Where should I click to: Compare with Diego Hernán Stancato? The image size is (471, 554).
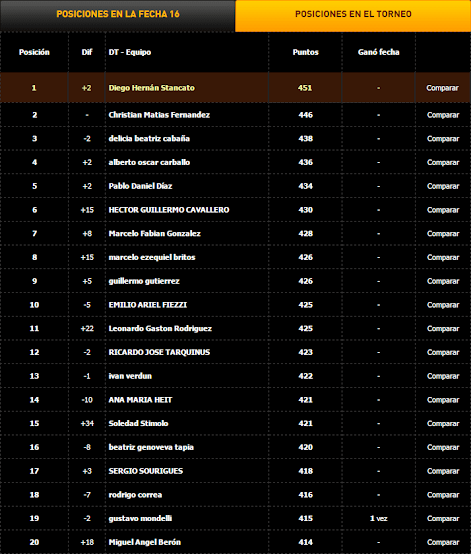click(442, 88)
